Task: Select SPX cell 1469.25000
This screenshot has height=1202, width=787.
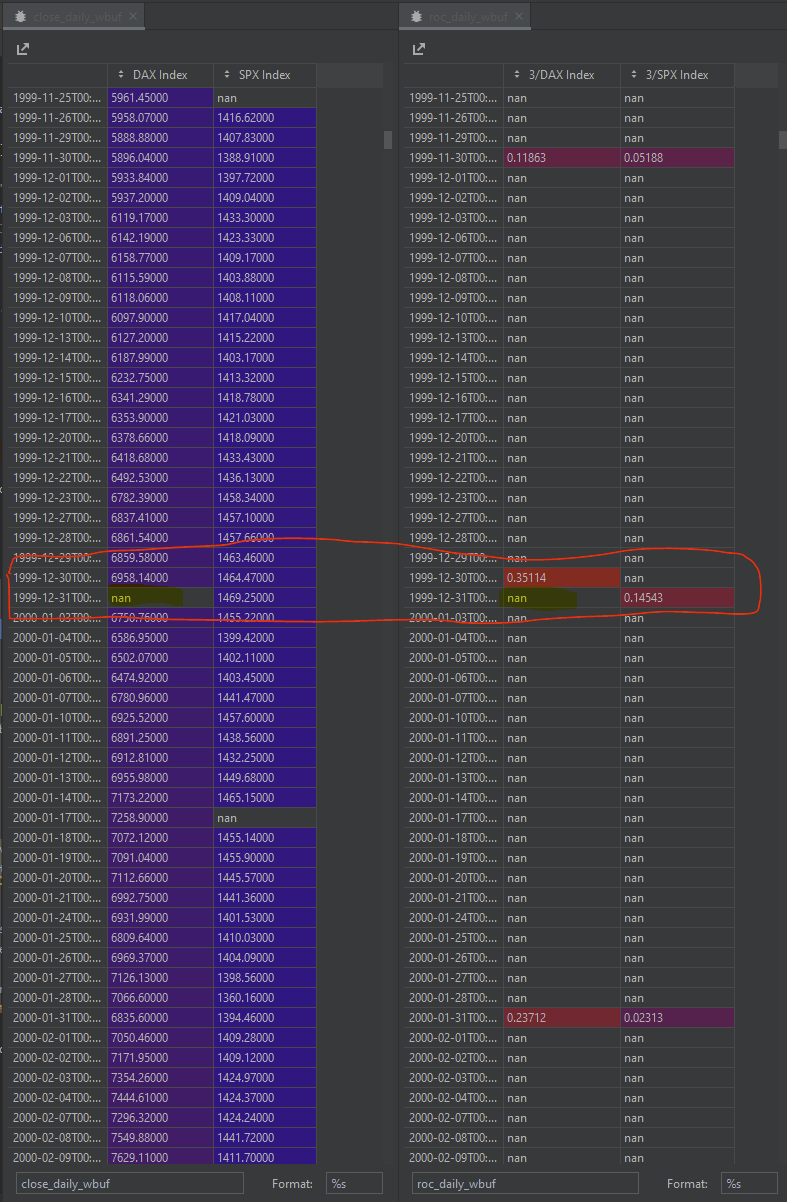Action: coord(265,598)
